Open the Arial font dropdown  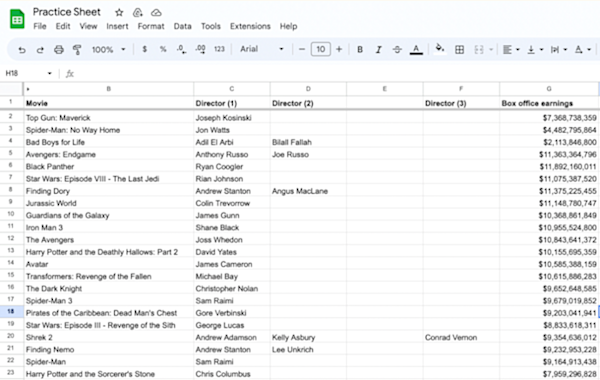262,49
